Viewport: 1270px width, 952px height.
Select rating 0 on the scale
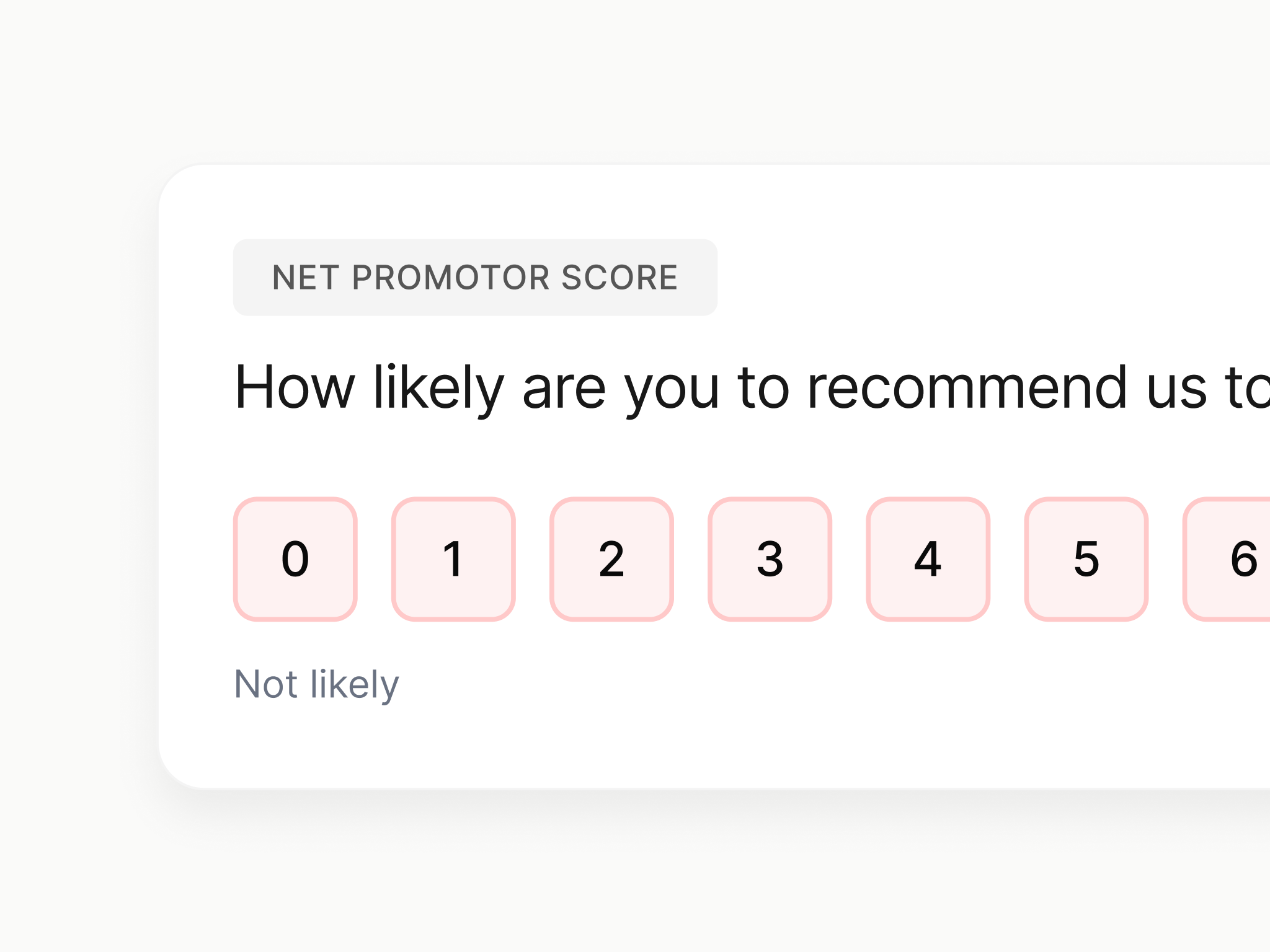tap(295, 559)
